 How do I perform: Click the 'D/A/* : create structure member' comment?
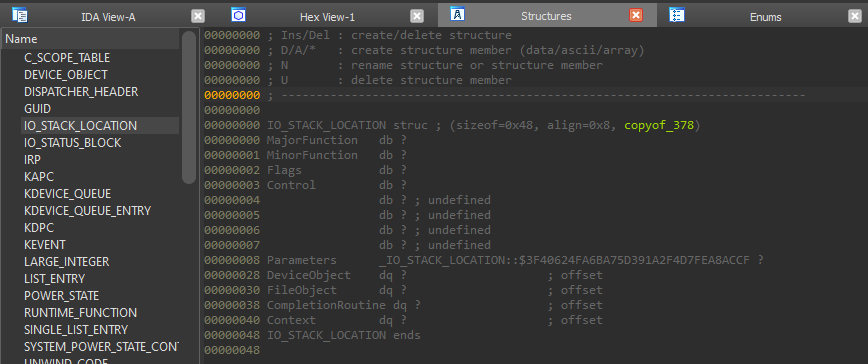456,50
